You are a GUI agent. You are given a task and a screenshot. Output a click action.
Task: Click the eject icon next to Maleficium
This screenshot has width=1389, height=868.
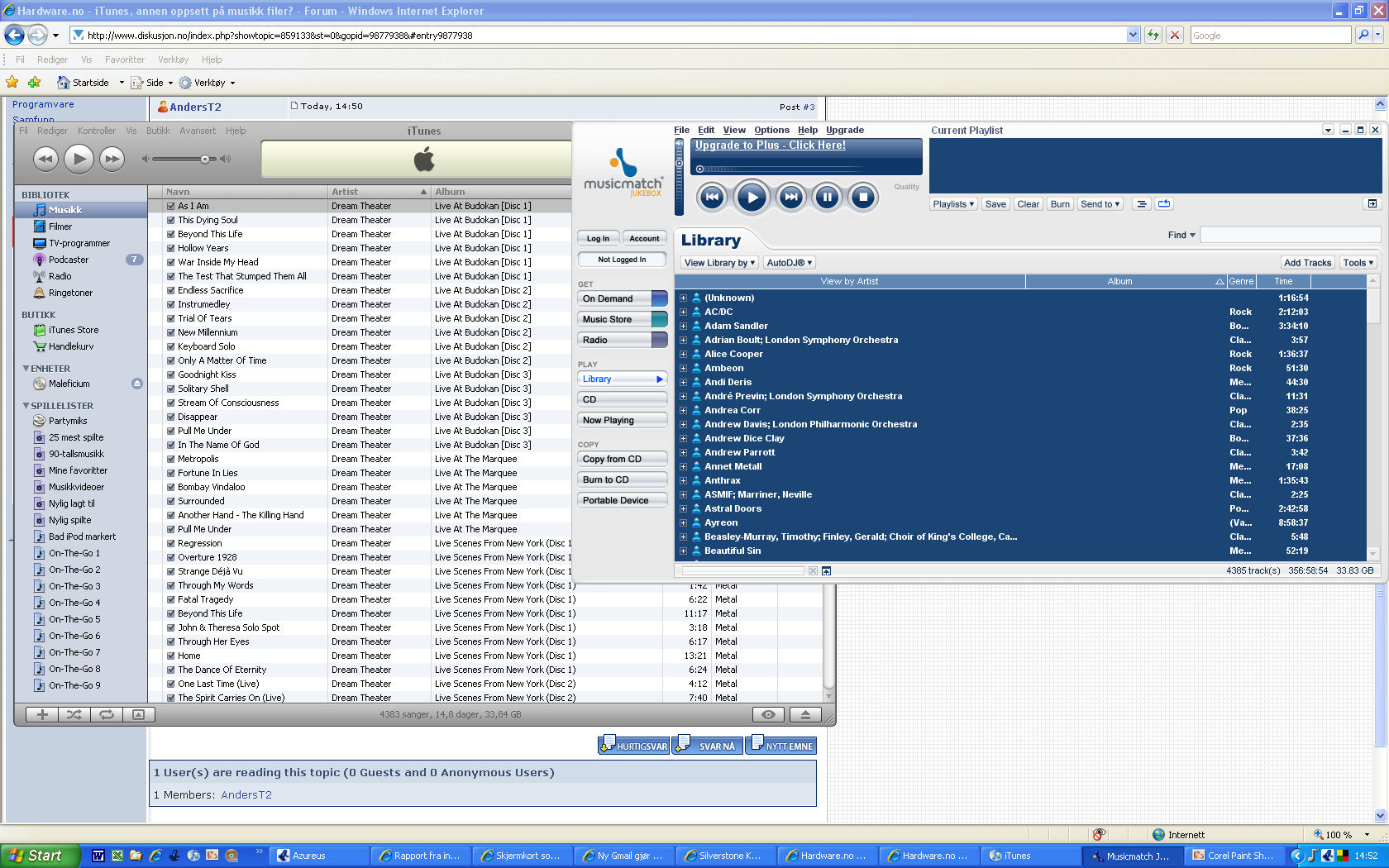click(x=137, y=384)
